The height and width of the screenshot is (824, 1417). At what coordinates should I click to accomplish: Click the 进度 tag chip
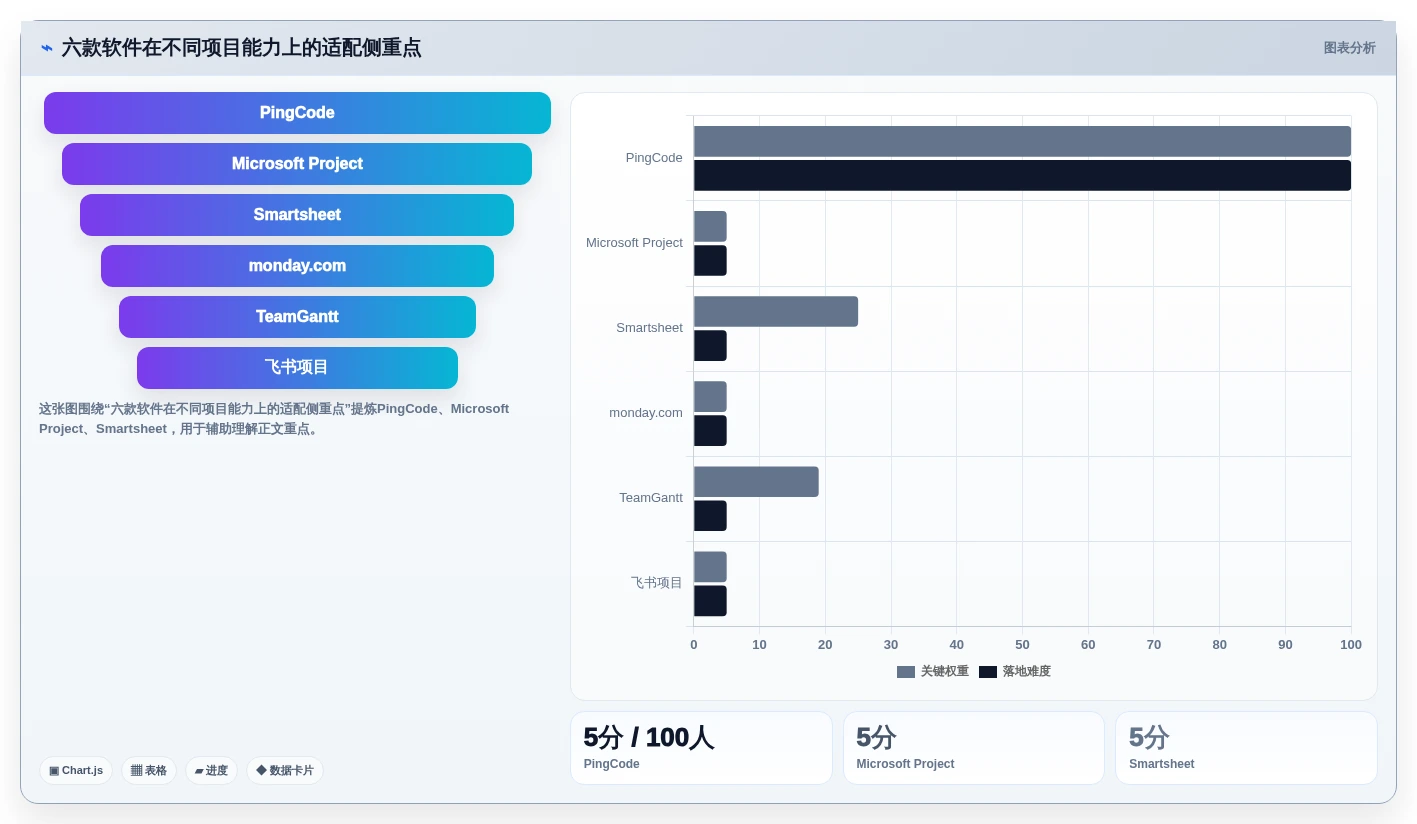pyautogui.click(x=211, y=770)
